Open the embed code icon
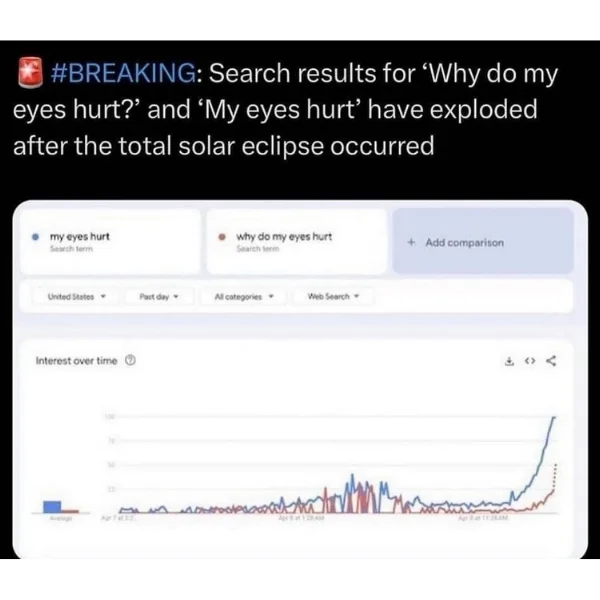 (x=530, y=361)
